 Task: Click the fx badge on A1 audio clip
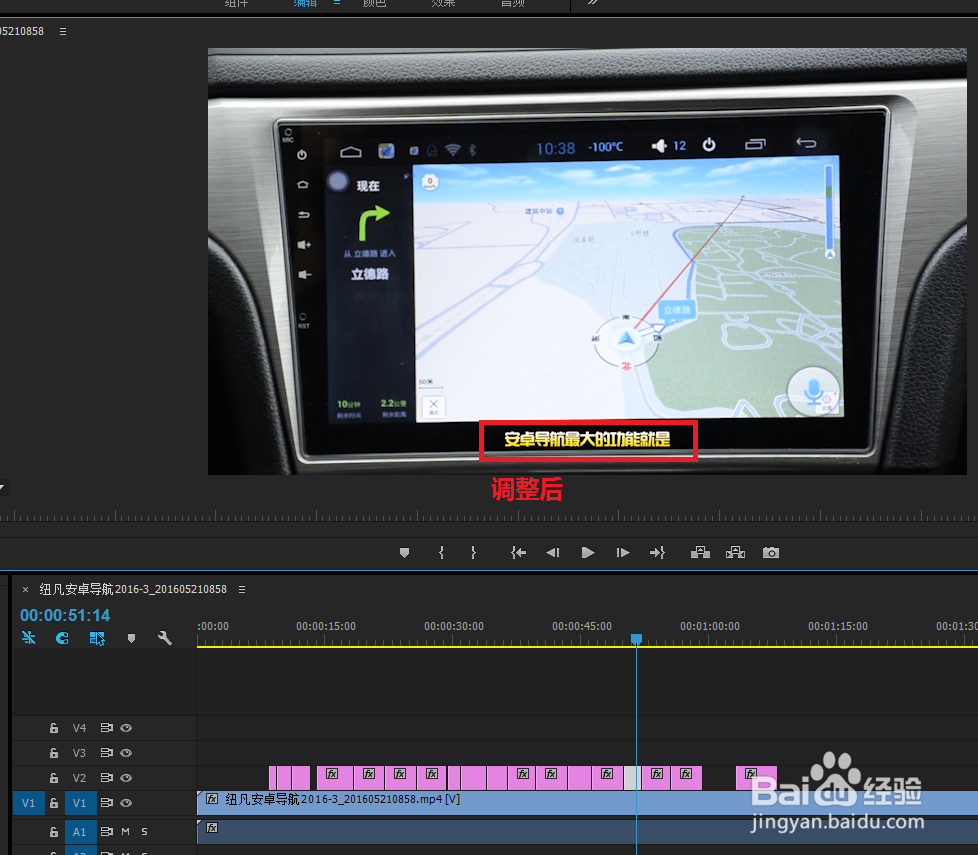point(212,828)
